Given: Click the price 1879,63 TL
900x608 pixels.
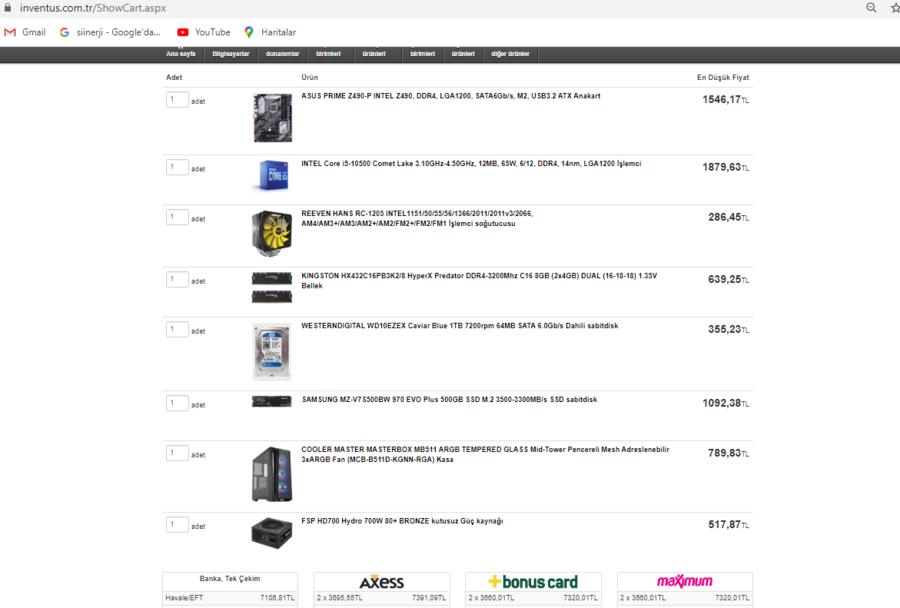Looking at the screenshot, I should [726, 167].
